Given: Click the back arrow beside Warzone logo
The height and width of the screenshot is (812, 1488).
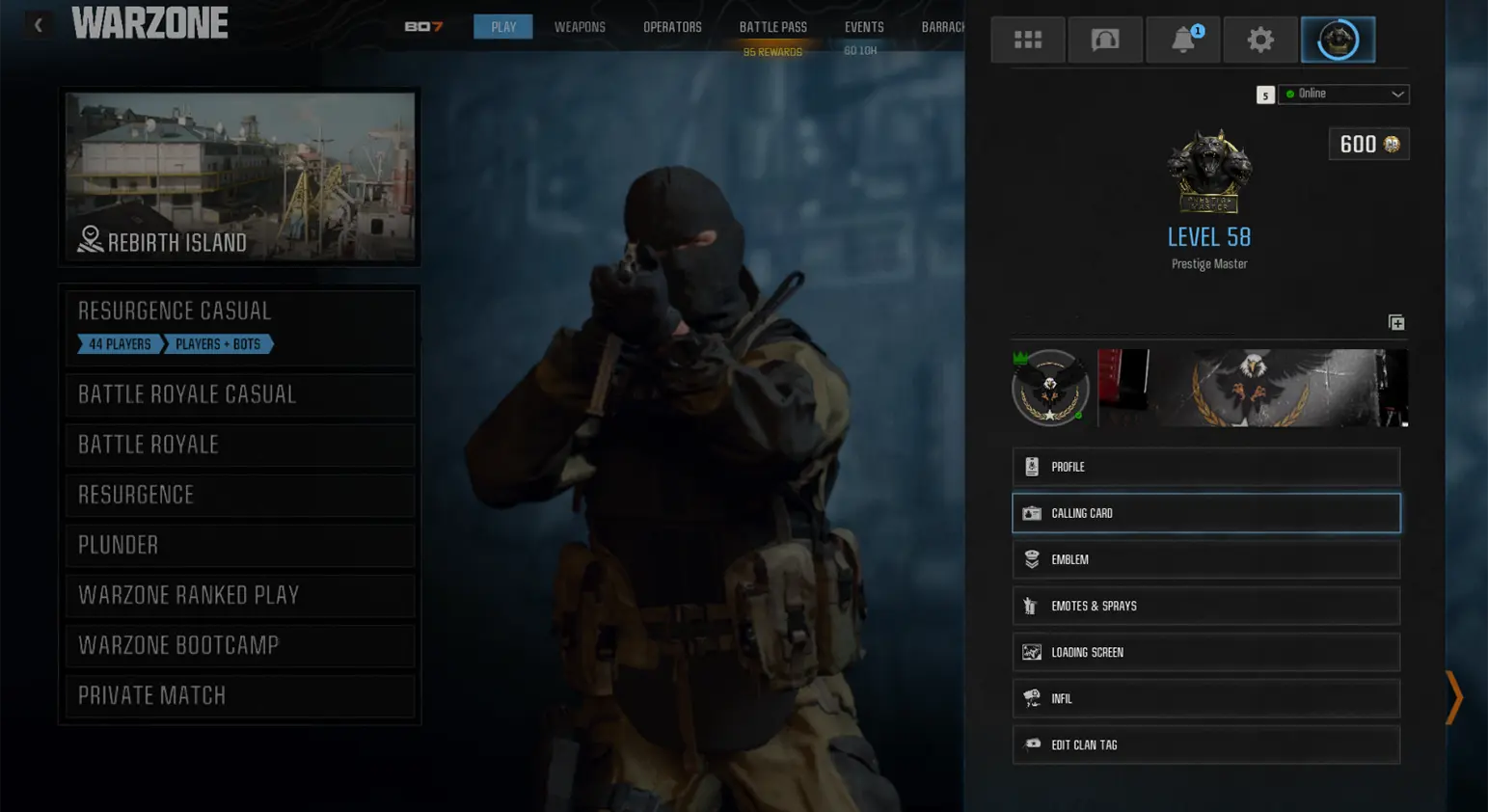Looking at the screenshot, I should pos(39,25).
